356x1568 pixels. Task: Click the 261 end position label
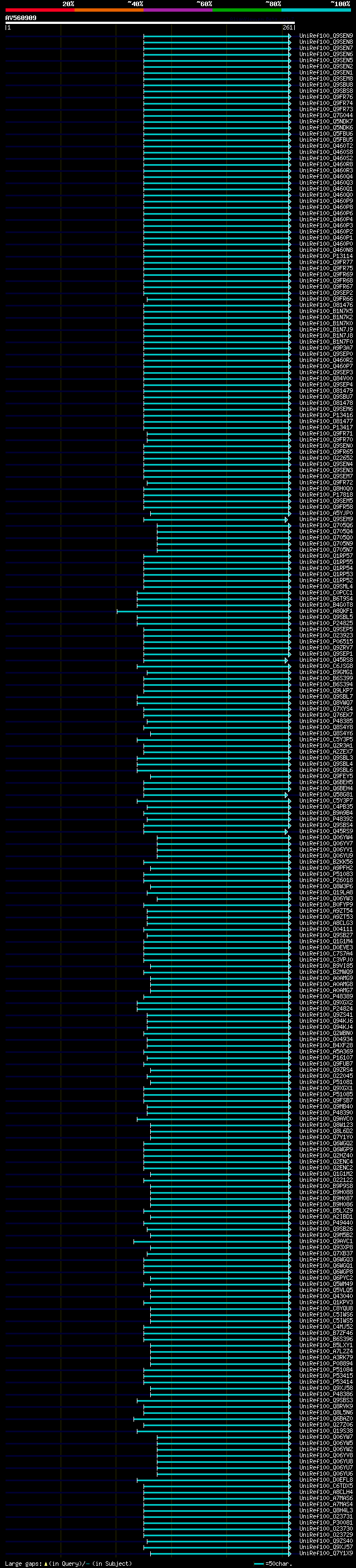[x=288, y=27]
